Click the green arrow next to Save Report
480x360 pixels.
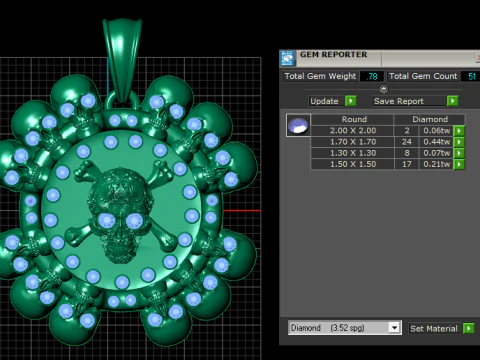(x=453, y=101)
